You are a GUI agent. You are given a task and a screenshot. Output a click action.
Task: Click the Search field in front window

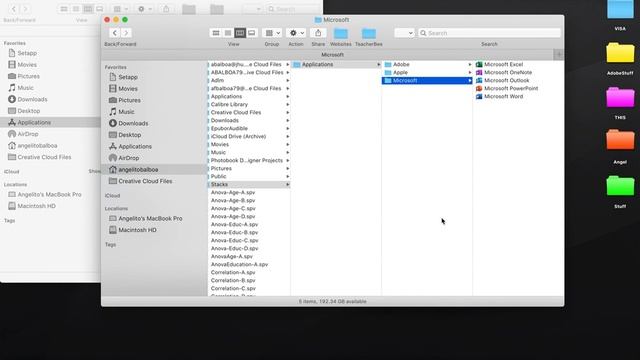coord(489,33)
